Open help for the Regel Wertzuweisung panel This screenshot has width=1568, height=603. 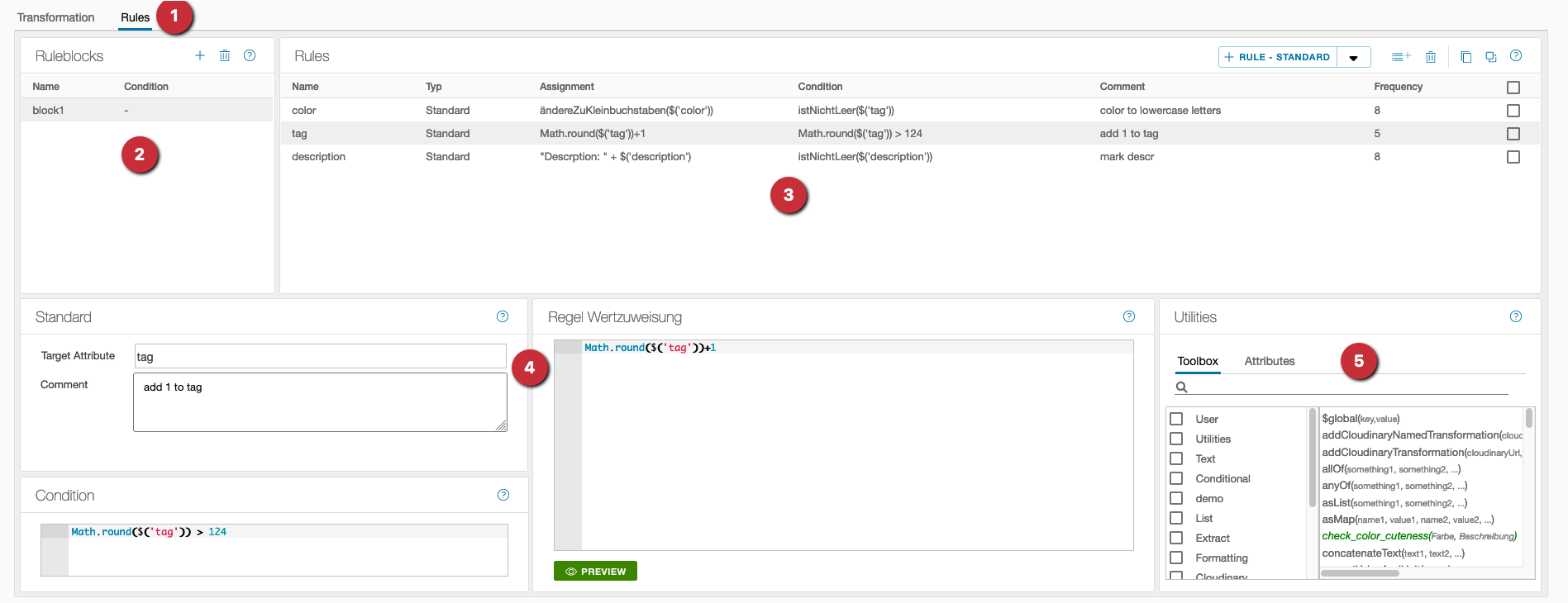tap(1129, 316)
